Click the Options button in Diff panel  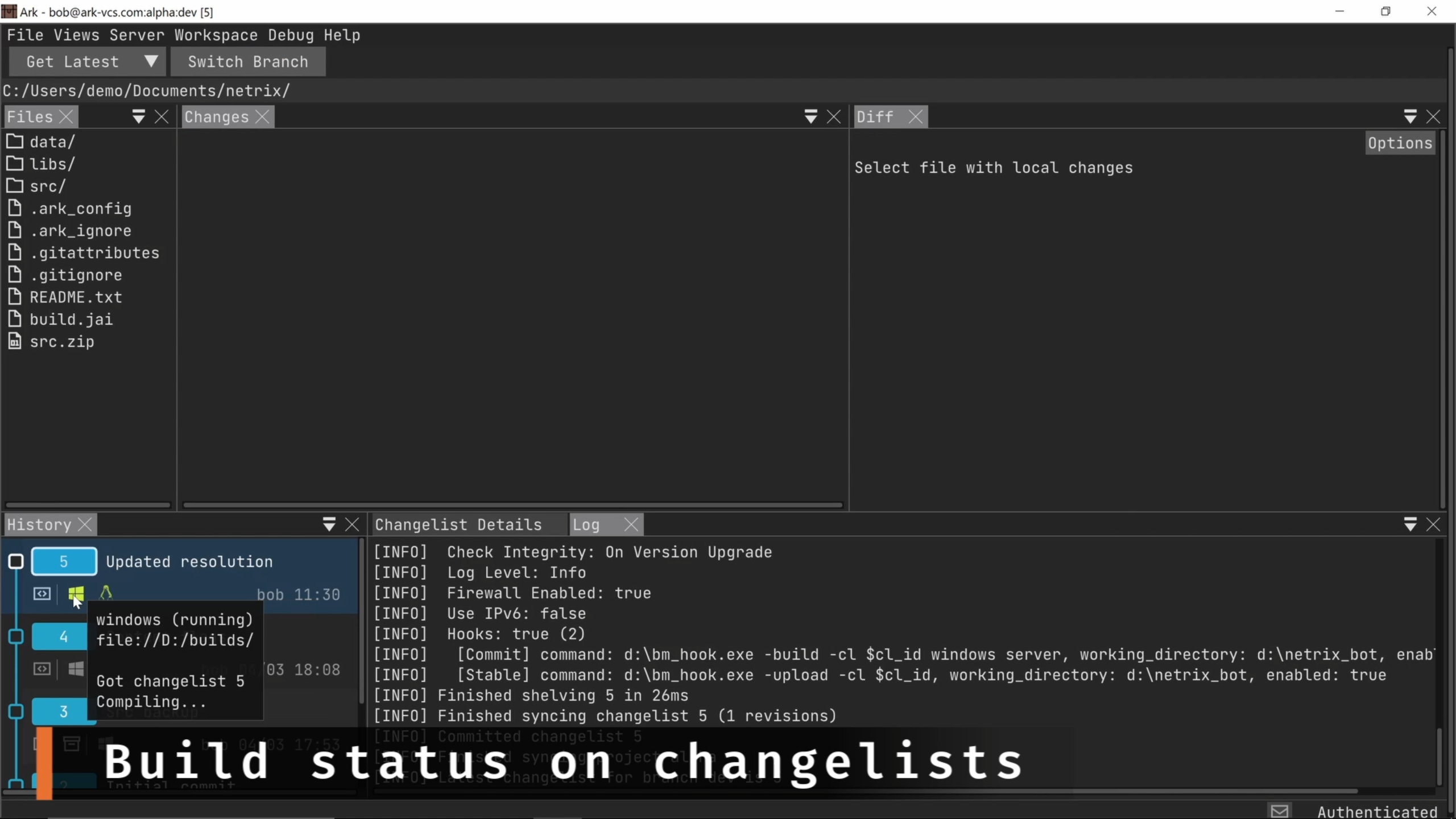click(x=1400, y=143)
